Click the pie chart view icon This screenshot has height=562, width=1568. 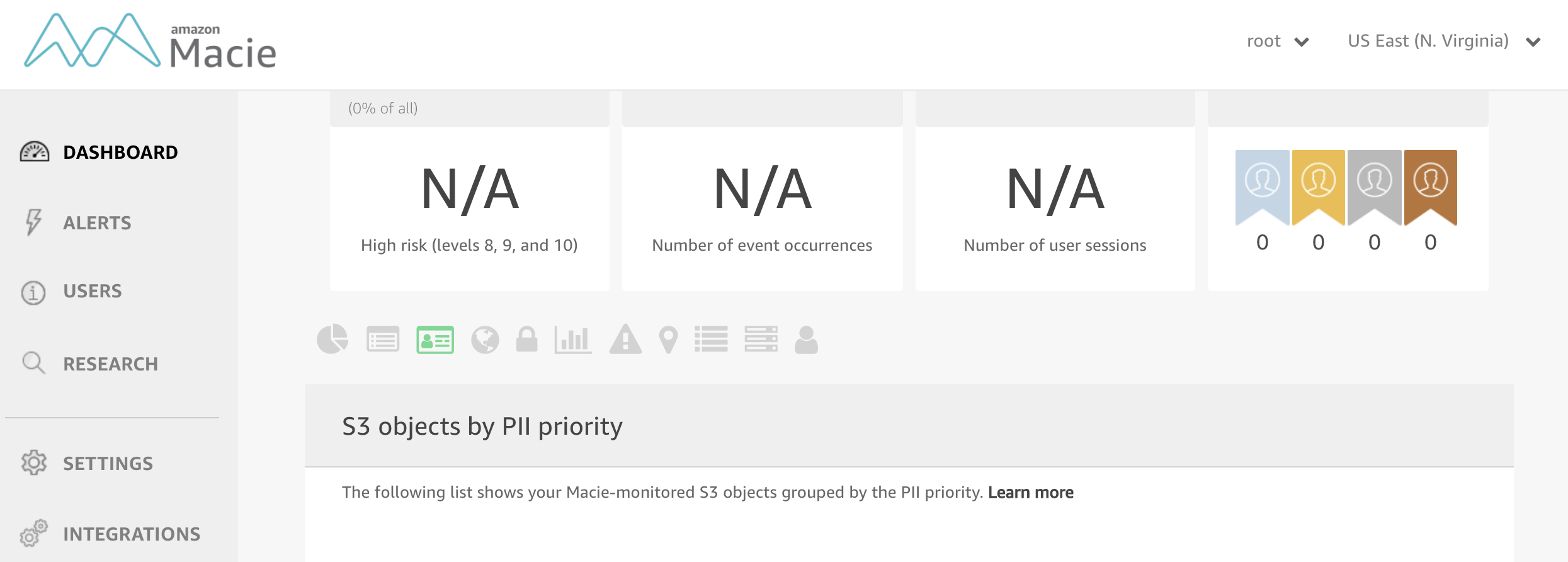(x=332, y=340)
